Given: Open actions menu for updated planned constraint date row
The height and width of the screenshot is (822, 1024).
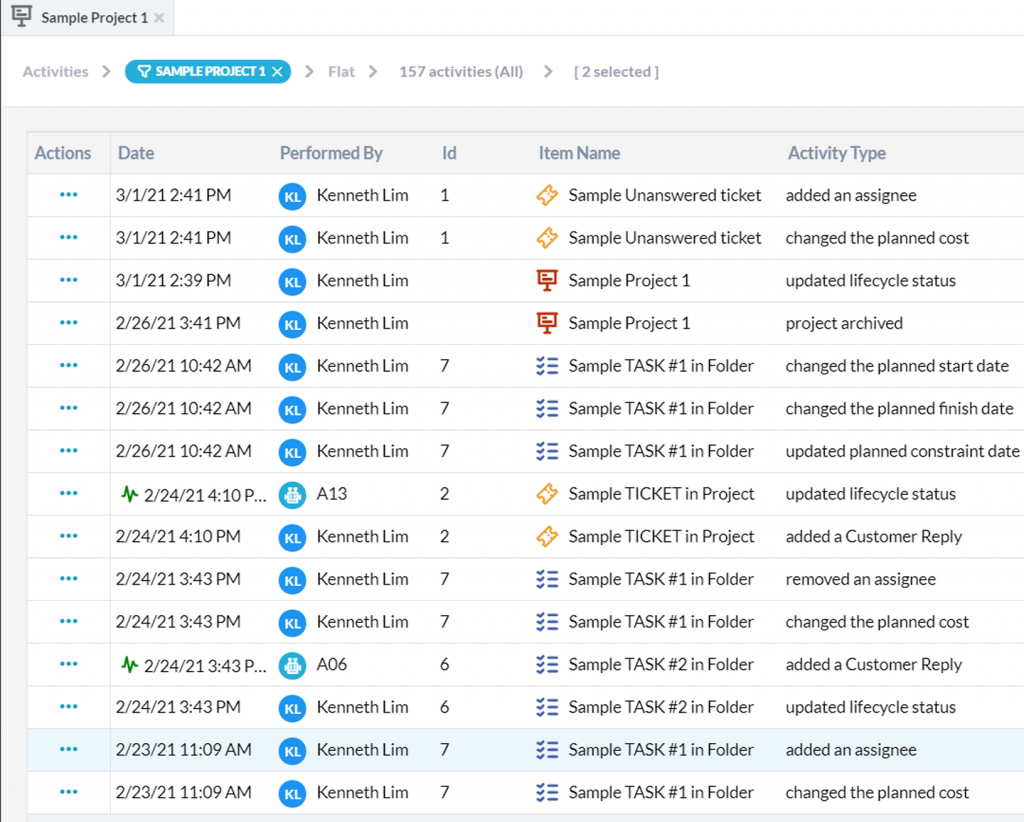Looking at the screenshot, I should click(x=68, y=451).
